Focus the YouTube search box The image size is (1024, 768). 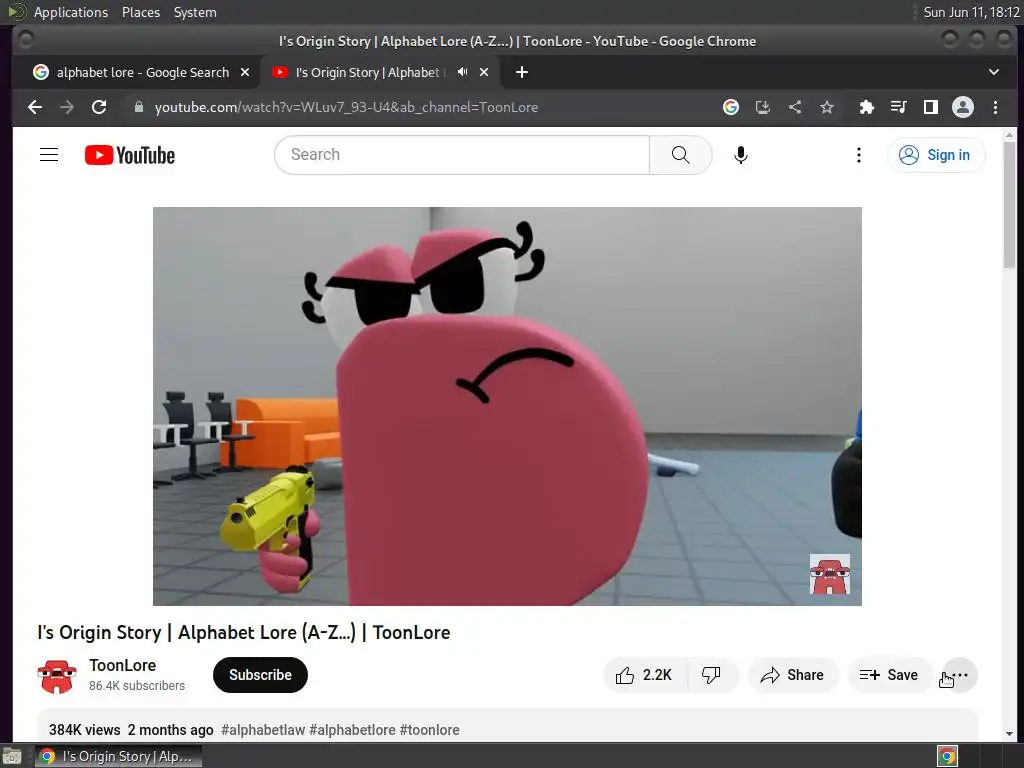pyautogui.click(x=462, y=155)
